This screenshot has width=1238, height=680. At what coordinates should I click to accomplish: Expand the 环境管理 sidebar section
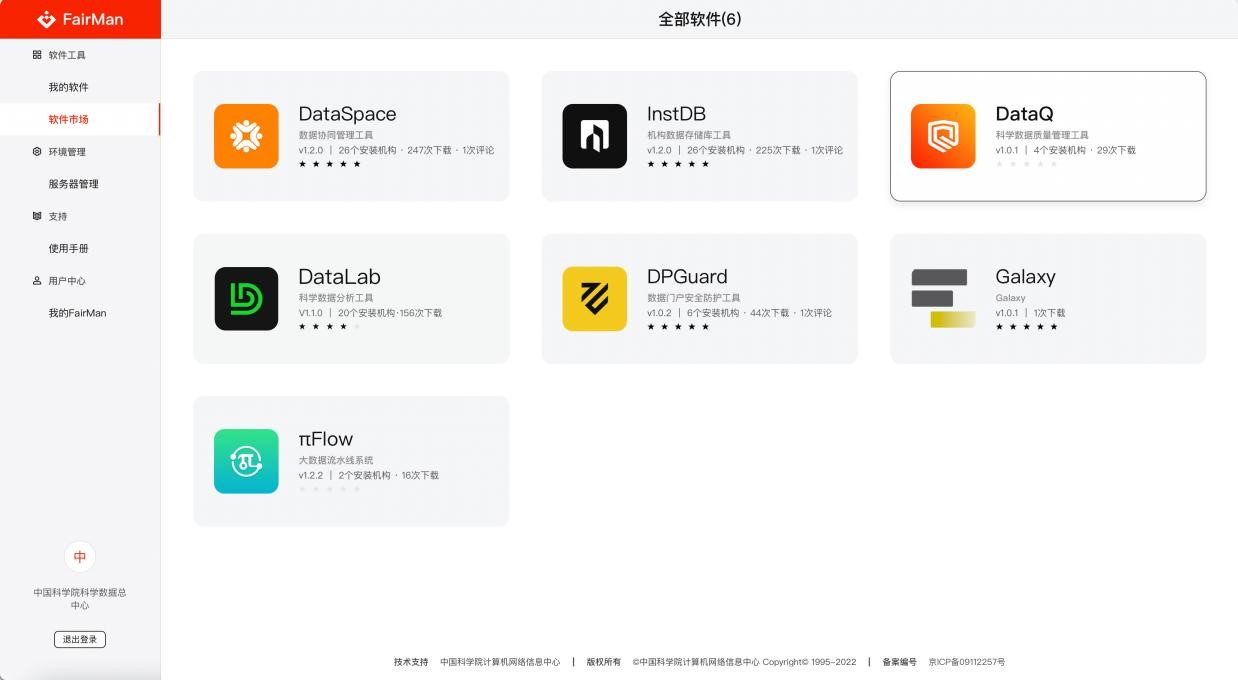click(x=67, y=152)
